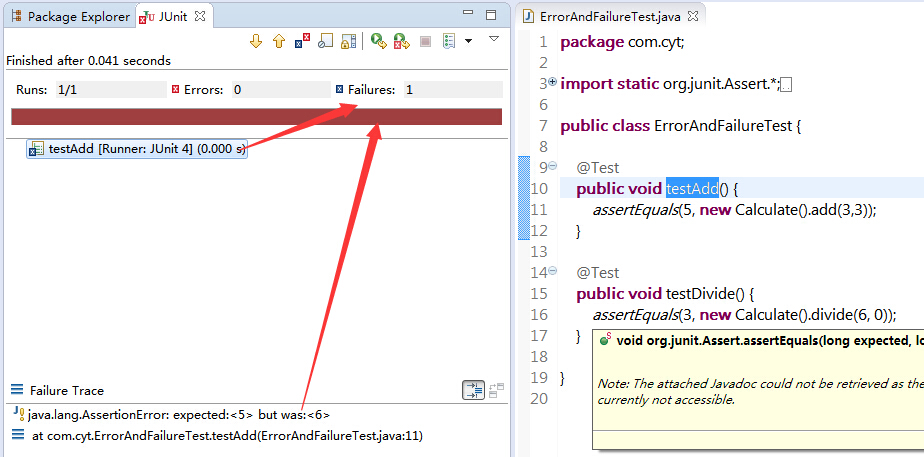Collapse the testAdd method fold marker

[553, 166]
